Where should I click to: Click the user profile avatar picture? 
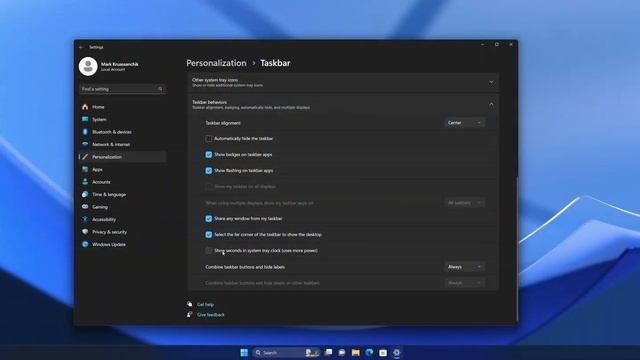click(88, 66)
